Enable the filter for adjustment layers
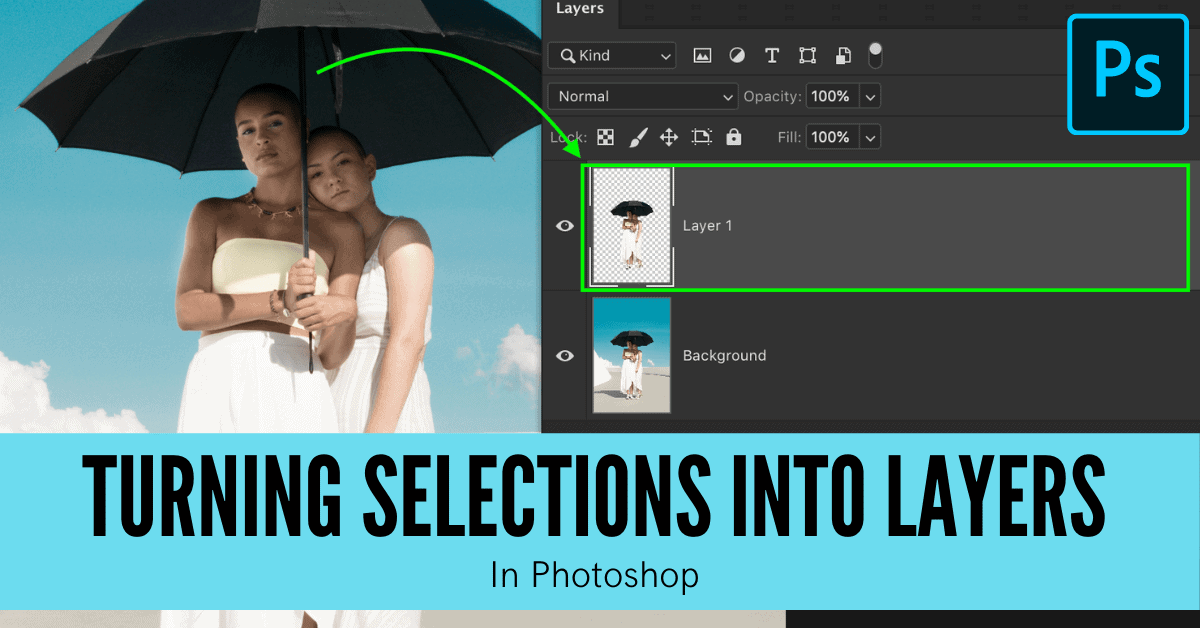This screenshot has height=628, width=1200. (x=737, y=55)
